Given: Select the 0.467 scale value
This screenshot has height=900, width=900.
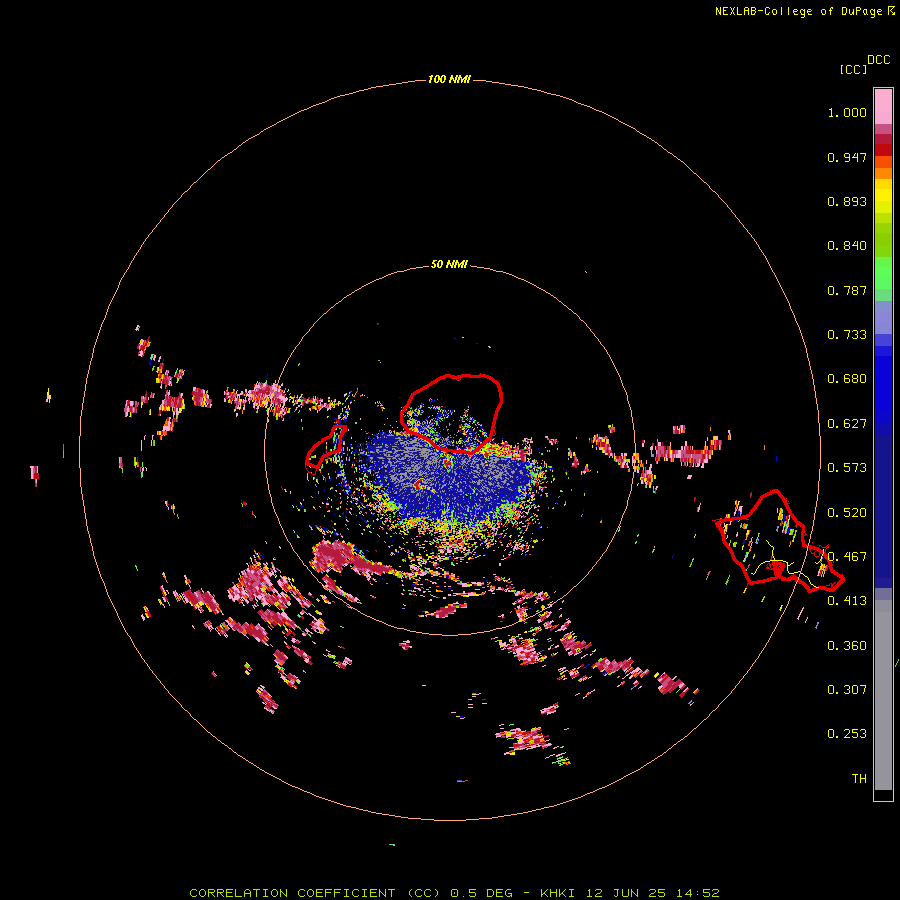Looking at the screenshot, I should coord(847,557).
